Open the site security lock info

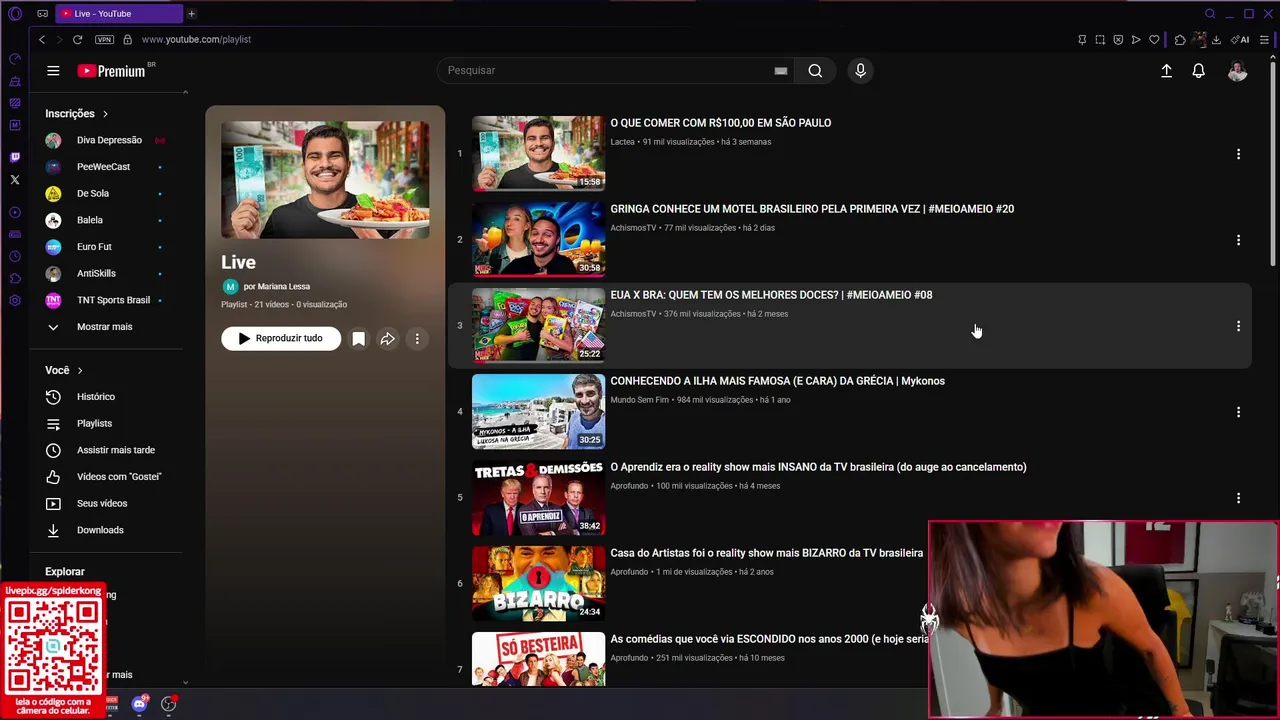(127, 39)
